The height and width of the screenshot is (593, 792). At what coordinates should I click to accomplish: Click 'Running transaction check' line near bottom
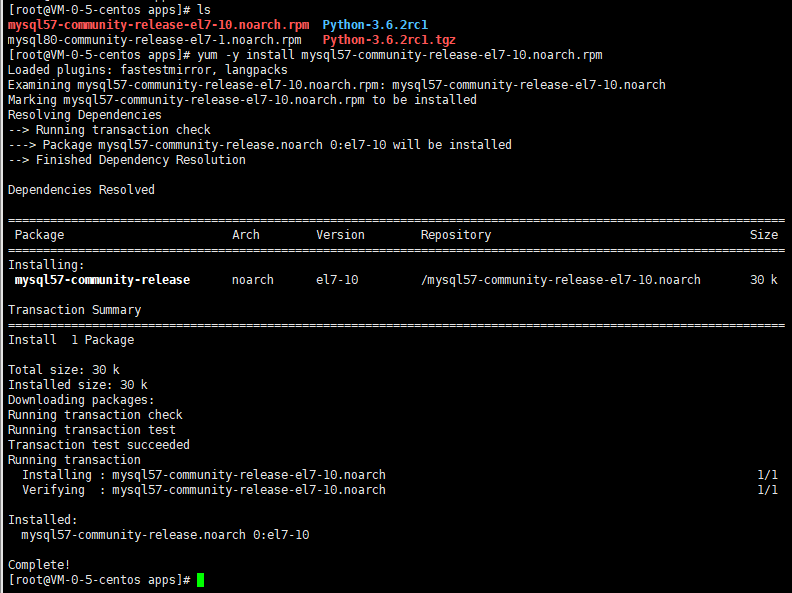point(95,415)
